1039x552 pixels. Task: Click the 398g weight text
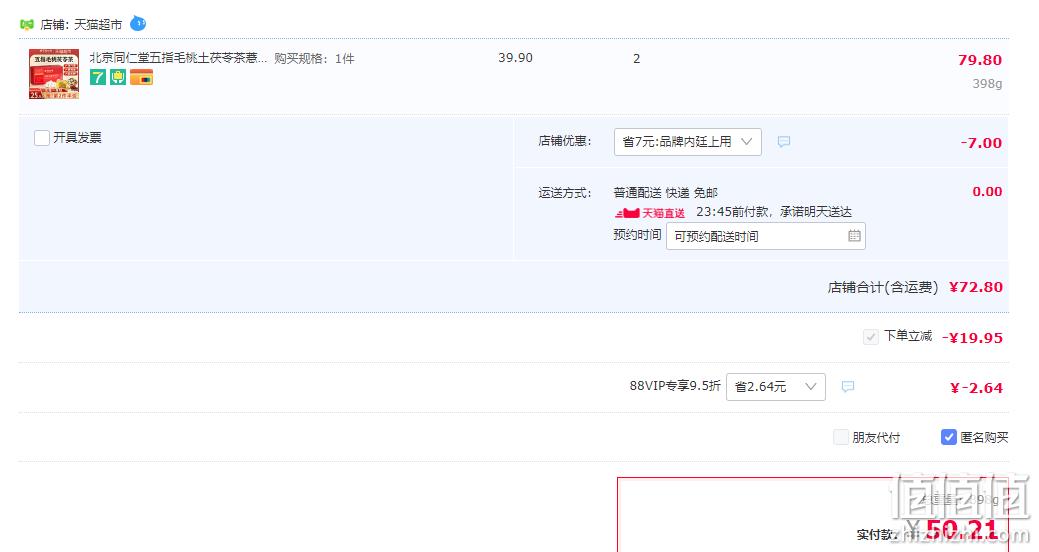(x=987, y=83)
